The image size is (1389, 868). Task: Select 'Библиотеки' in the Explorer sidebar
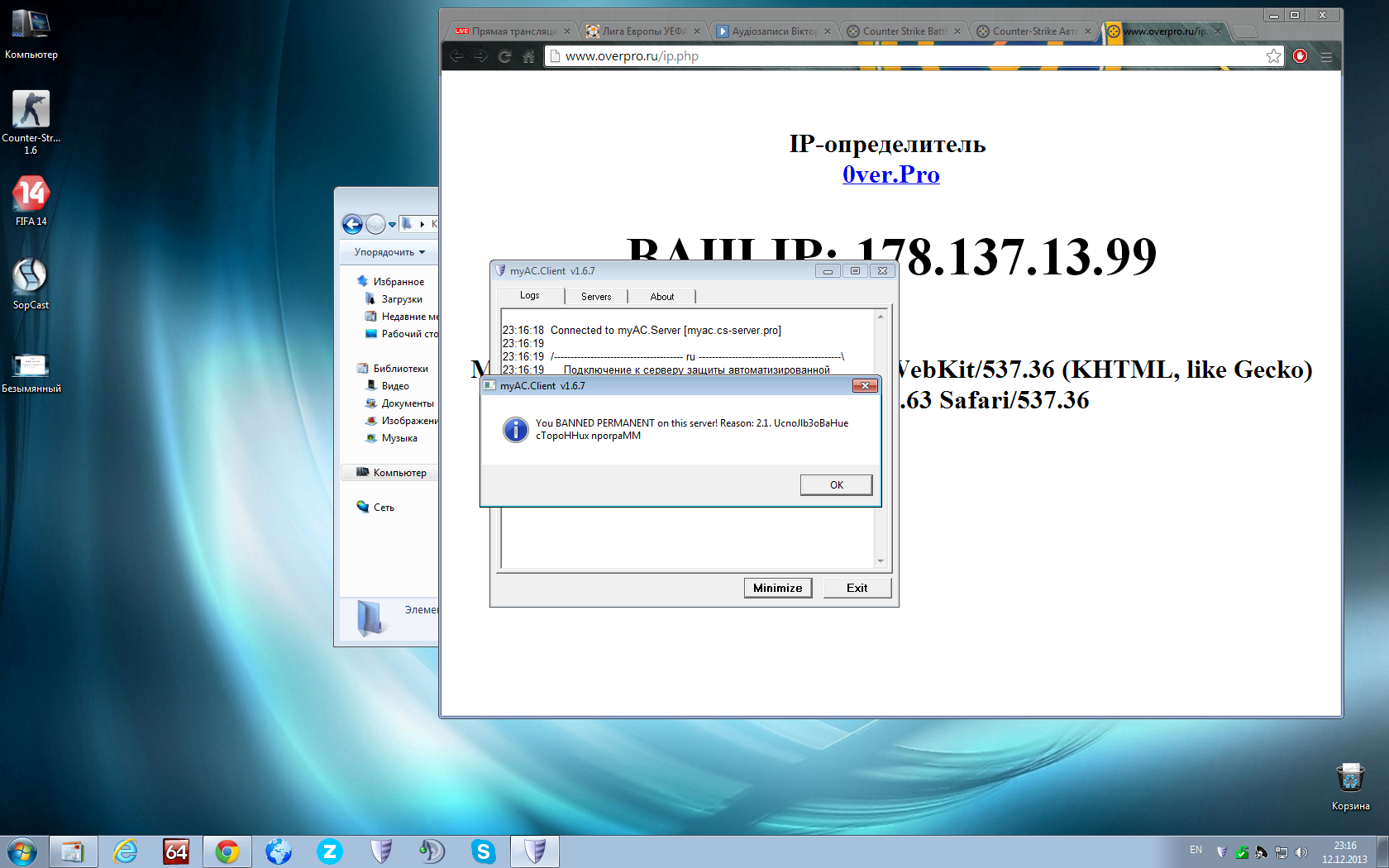click(400, 369)
